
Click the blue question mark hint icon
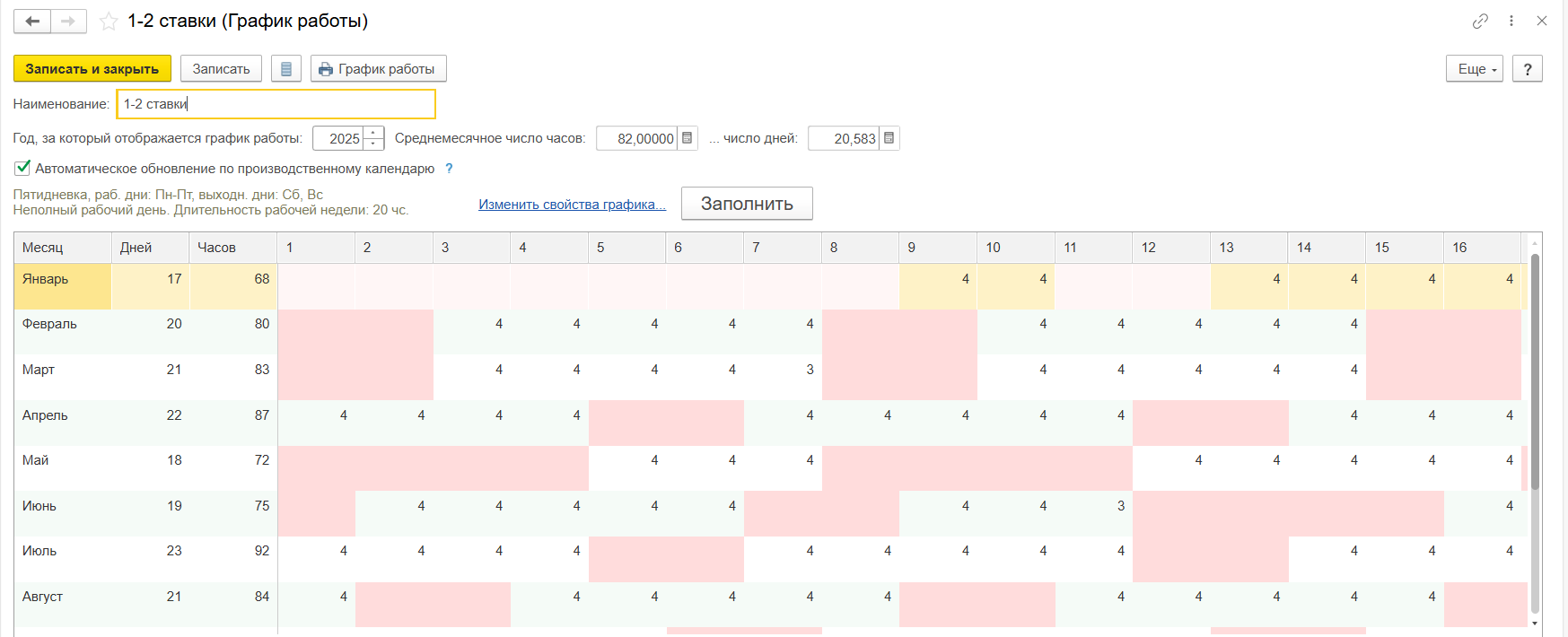point(449,169)
